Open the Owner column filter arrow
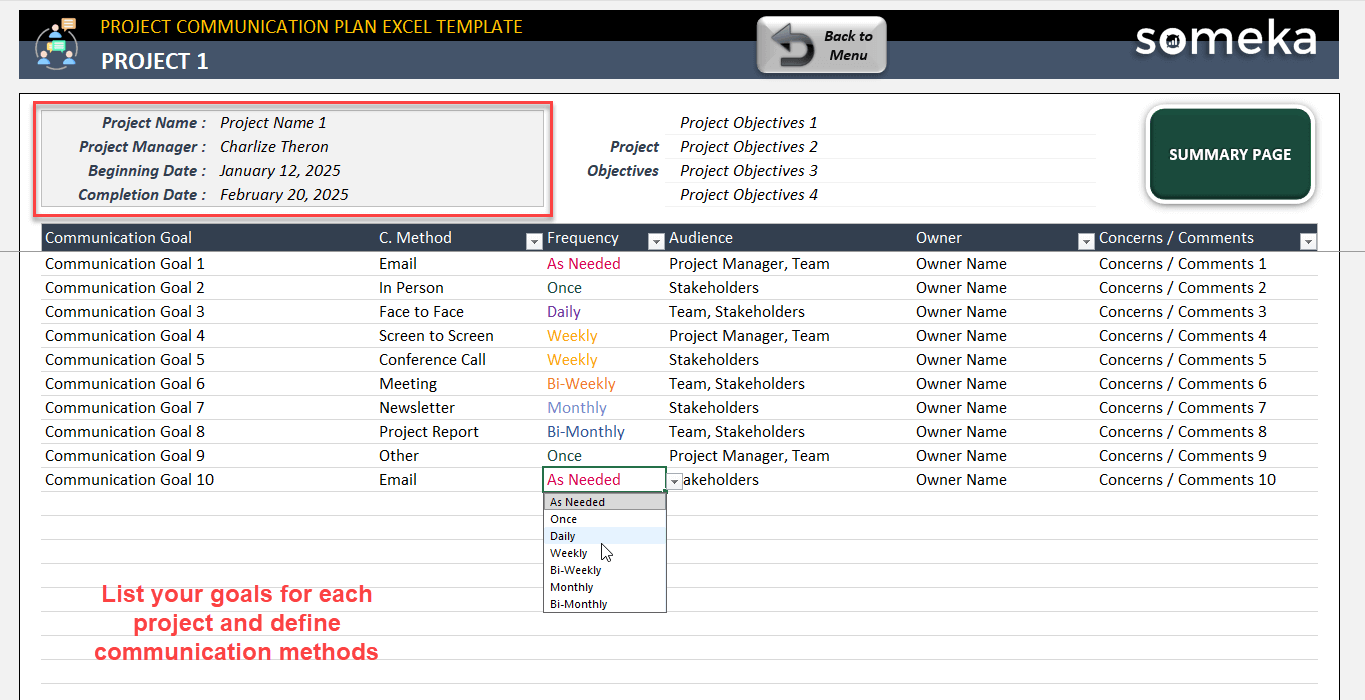This screenshot has width=1365, height=700. pyautogui.click(x=1086, y=241)
